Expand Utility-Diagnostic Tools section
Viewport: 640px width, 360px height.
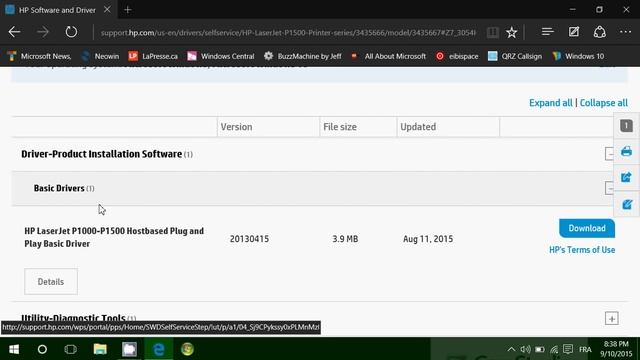611,318
